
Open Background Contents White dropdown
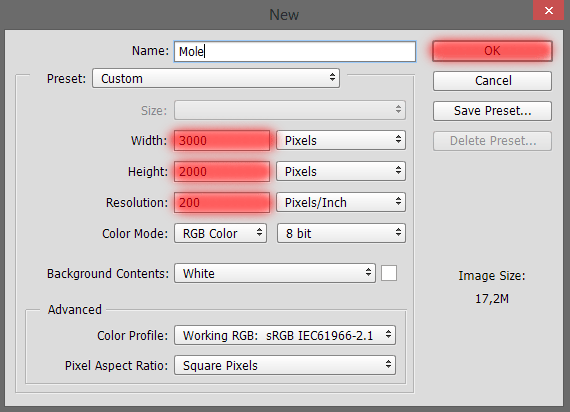275,273
